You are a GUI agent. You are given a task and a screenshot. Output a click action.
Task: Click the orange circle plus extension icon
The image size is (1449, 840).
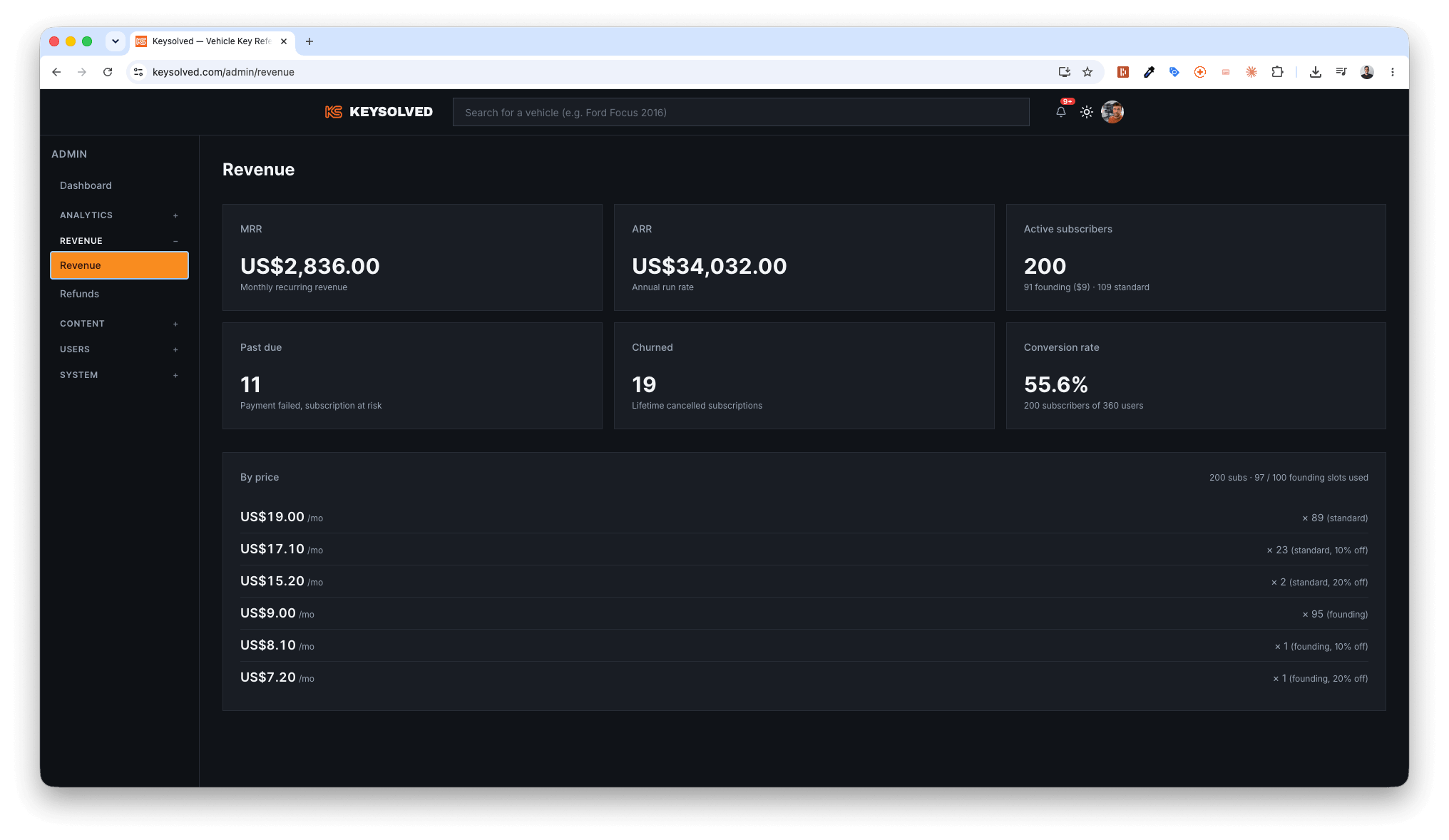pyautogui.click(x=1200, y=72)
